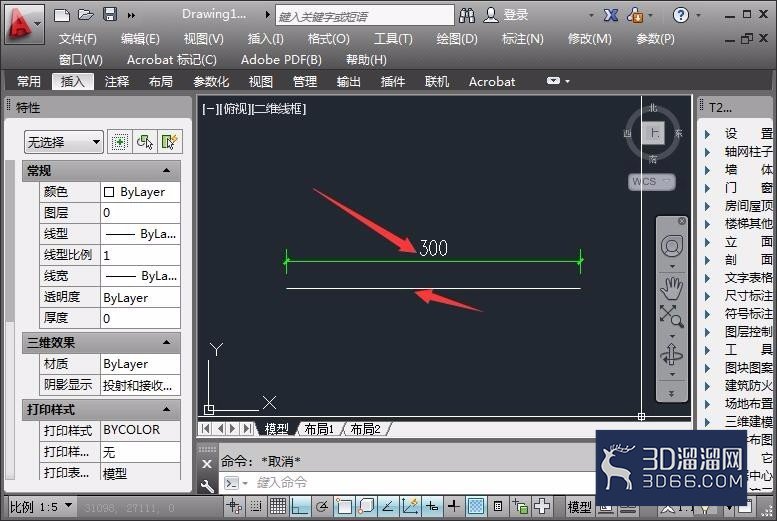Open the 标注(N) menu
The width and height of the screenshot is (777, 521).
click(522, 39)
